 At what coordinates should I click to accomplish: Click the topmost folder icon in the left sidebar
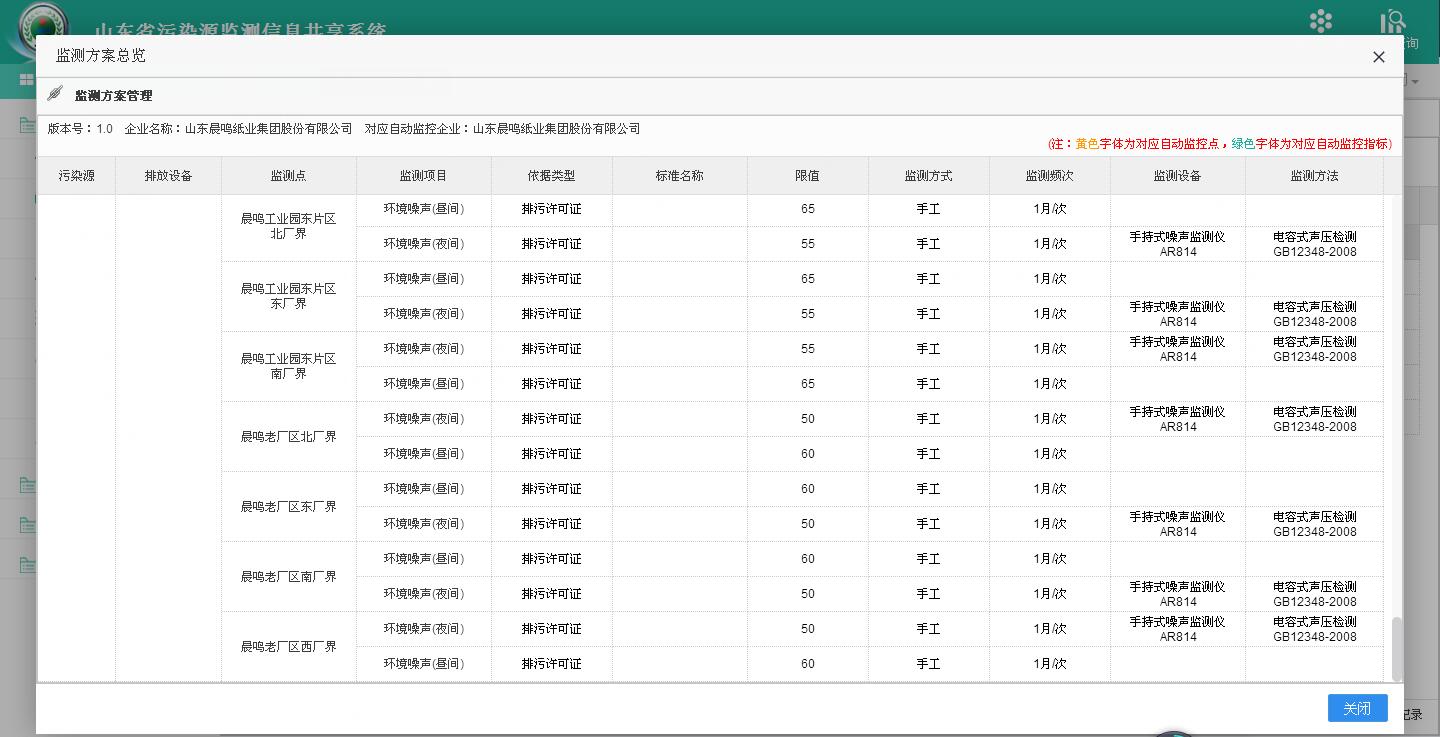click(25, 124)
